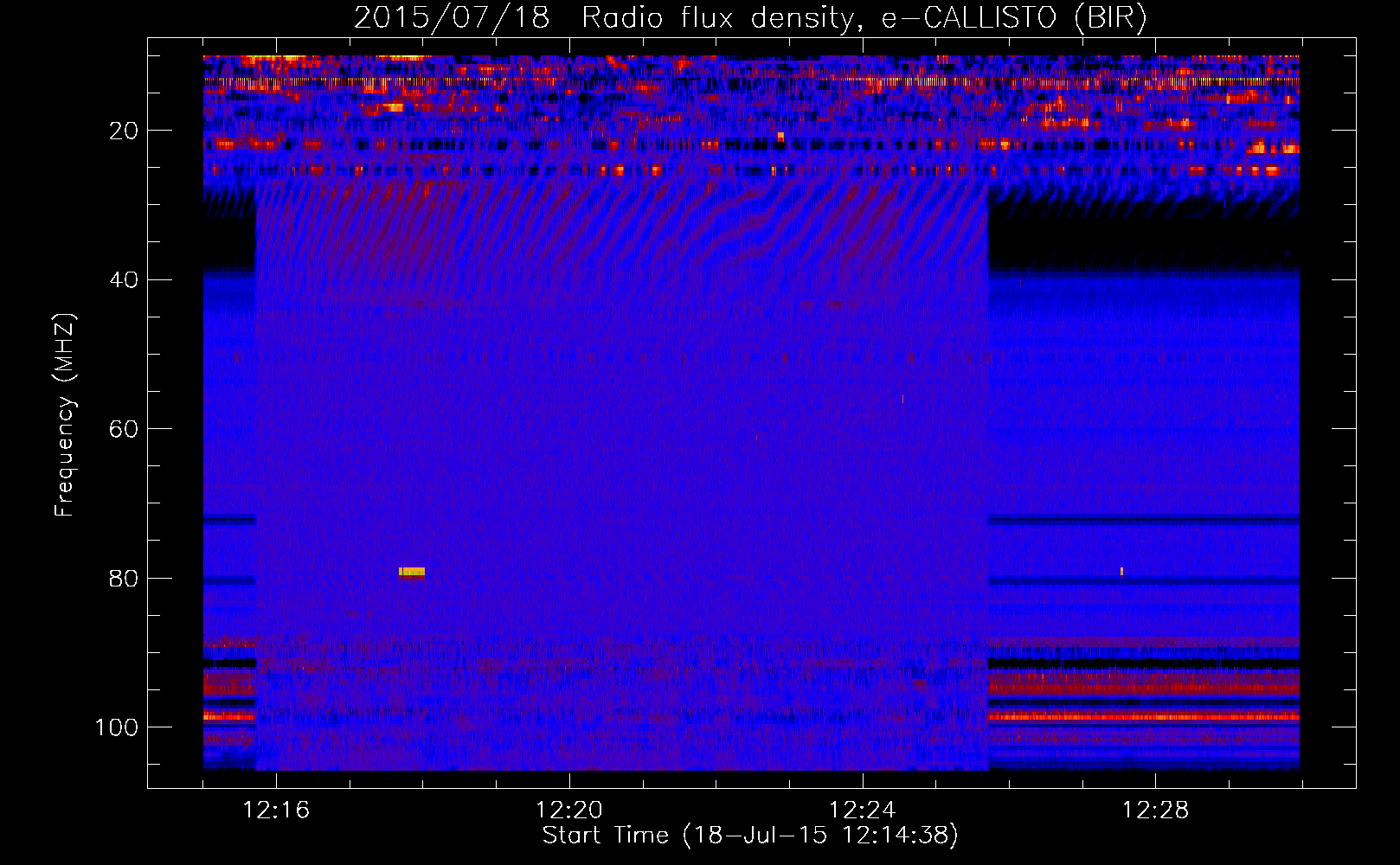This screenshot has width=1400, height=865.
Task: Click the small orange spike near 12:27 at 80 MHz
Action: (1121, 571)
